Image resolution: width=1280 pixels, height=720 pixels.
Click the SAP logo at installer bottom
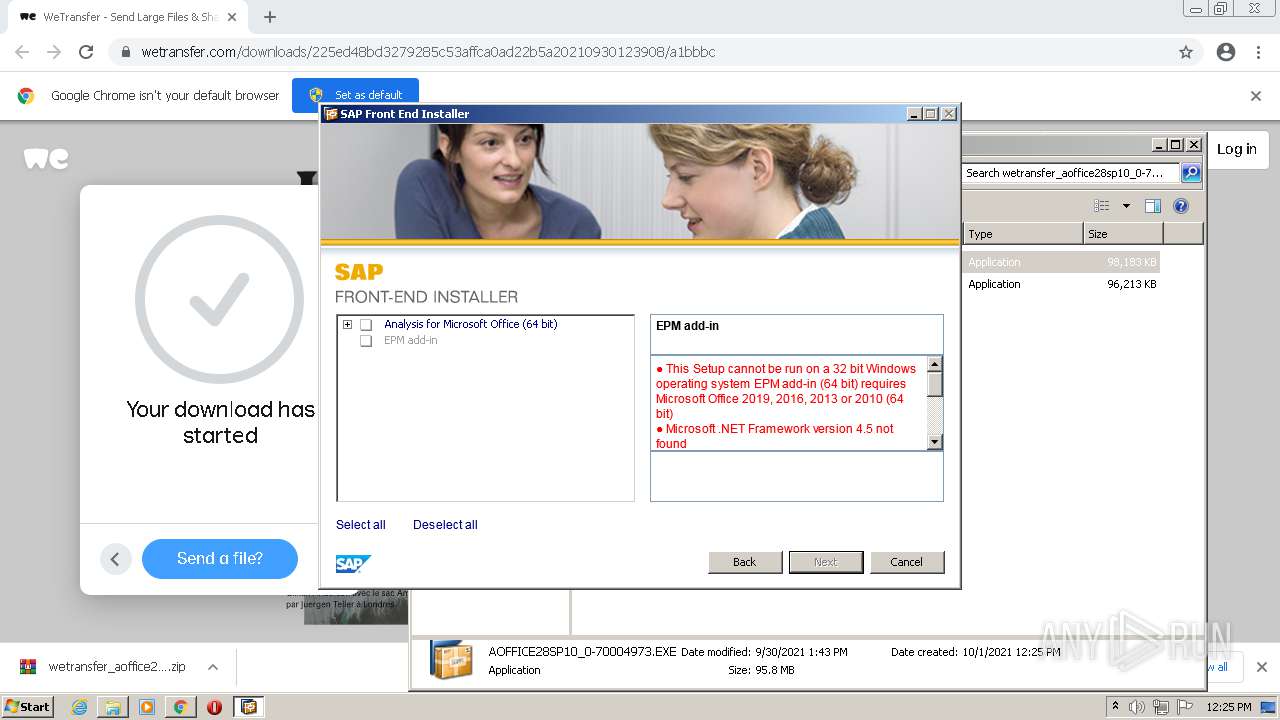353,564
